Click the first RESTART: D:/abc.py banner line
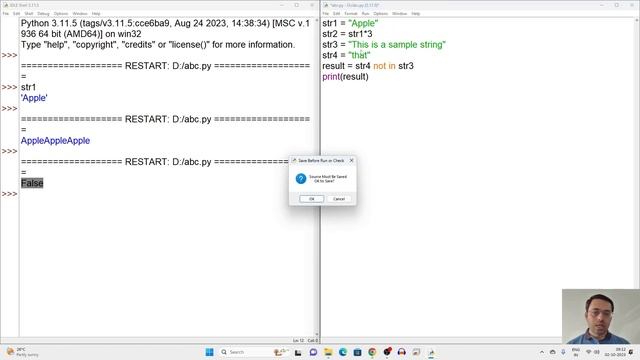 coord(165,66)
